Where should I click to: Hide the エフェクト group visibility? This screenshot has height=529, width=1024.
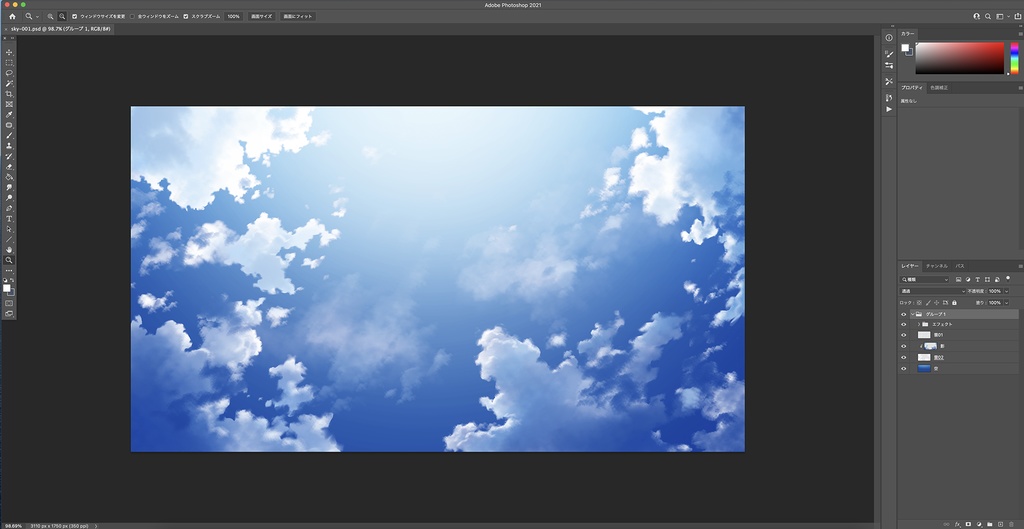pos(904,325)
